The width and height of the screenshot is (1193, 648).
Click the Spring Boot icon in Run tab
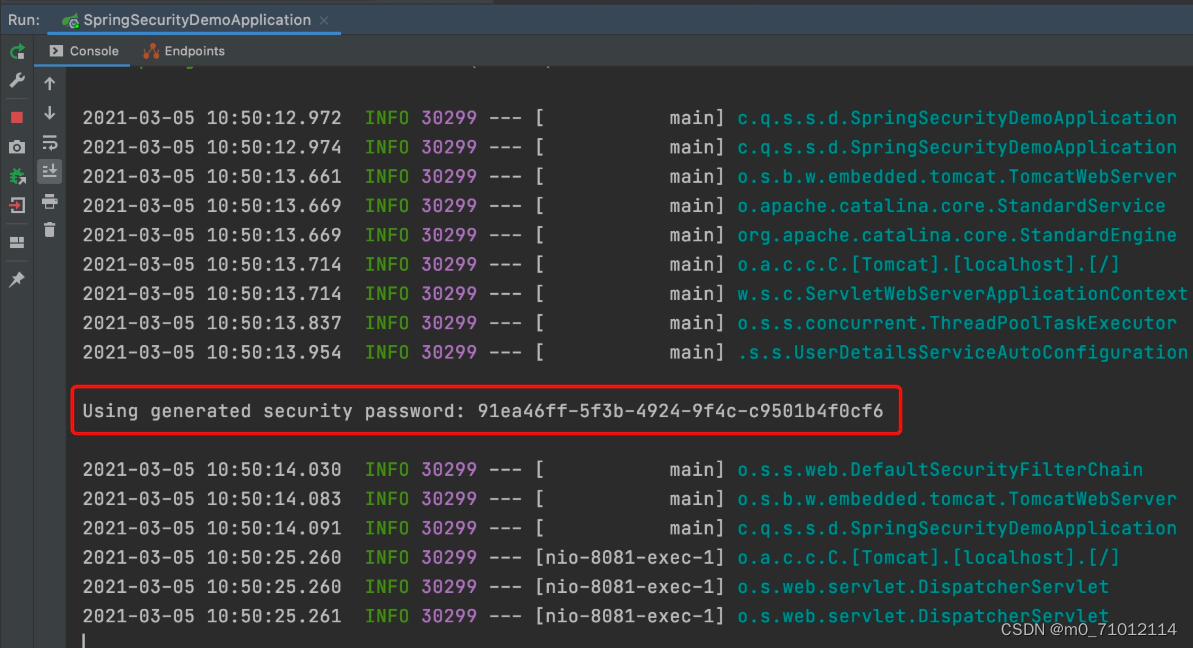[x=69, y=19]
